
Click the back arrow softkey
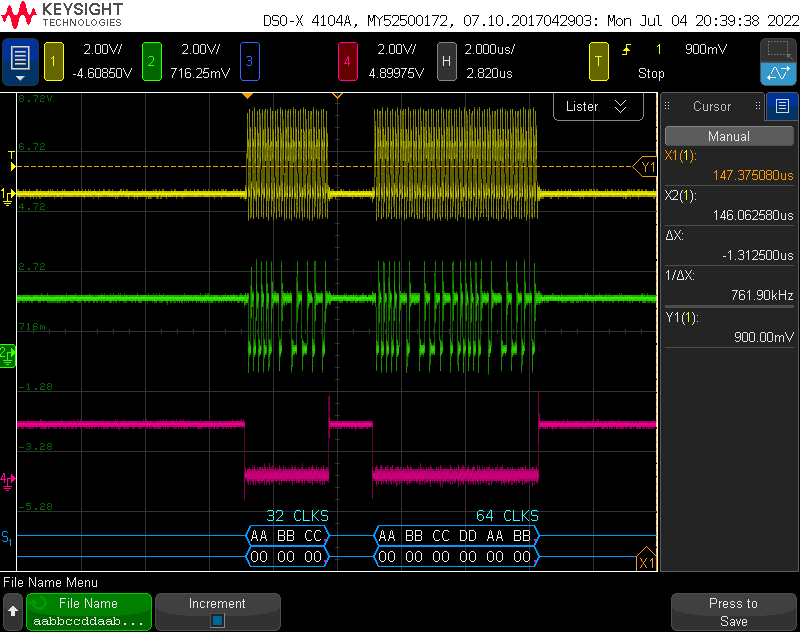(13, 611)
